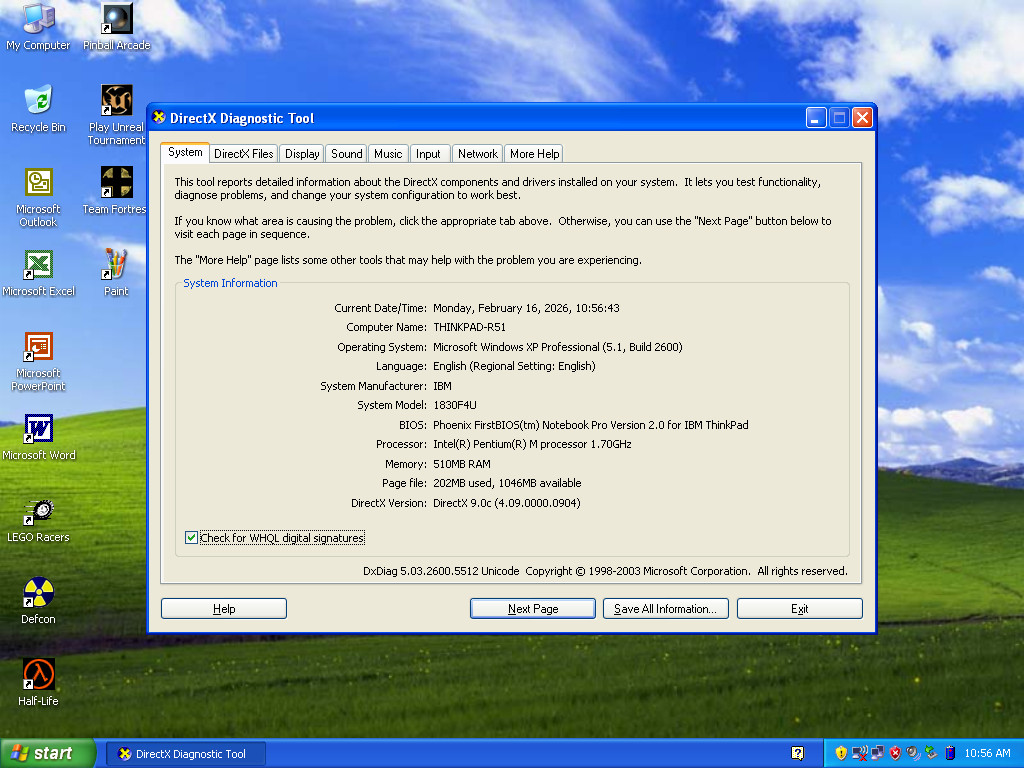
Task: Select the Microsoft PowerPoint desktop shortcut
Action: [38, 361]
